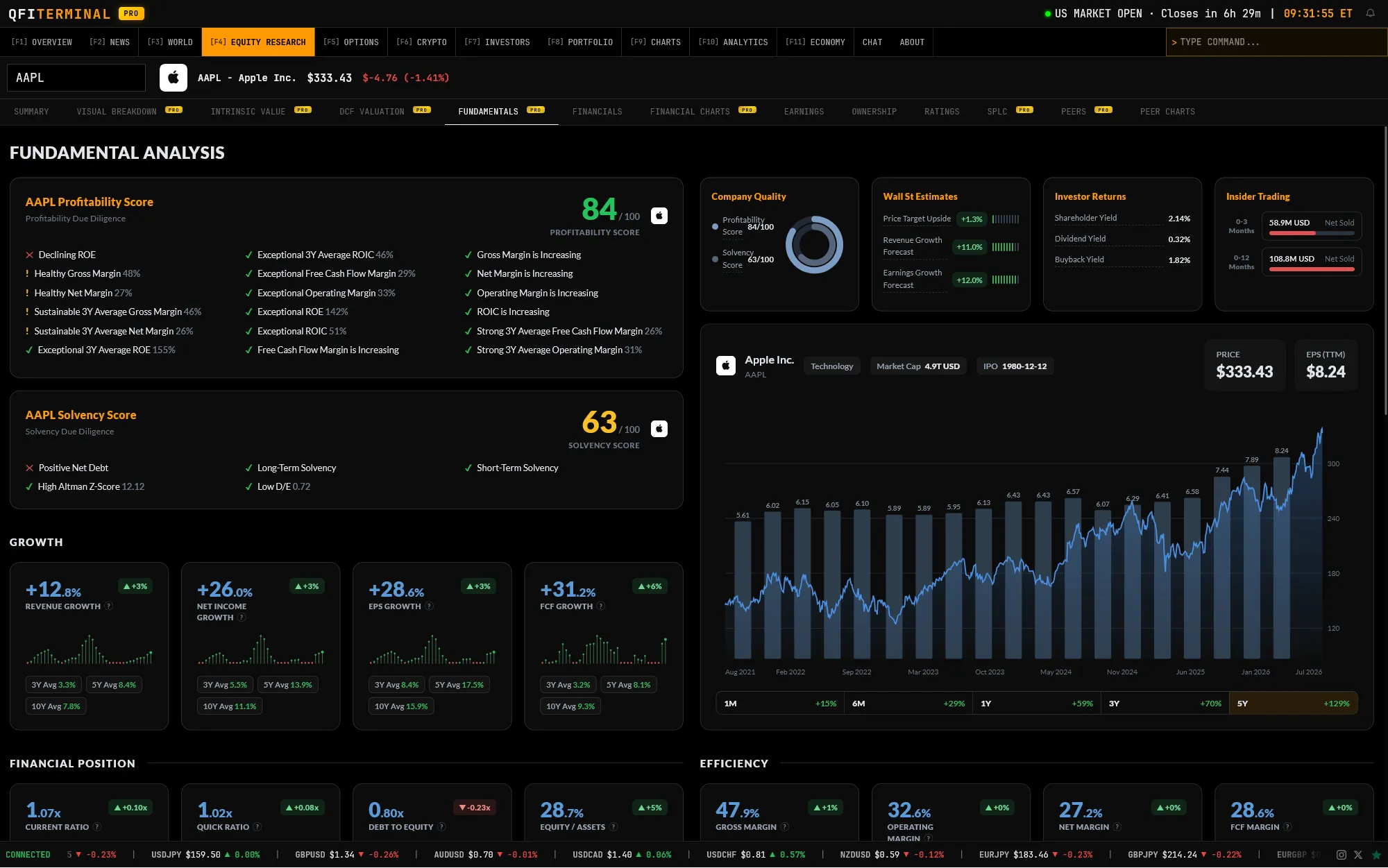
Task: Click the Apple logo next to Profitability Score 84
Action: pos(659,216)
